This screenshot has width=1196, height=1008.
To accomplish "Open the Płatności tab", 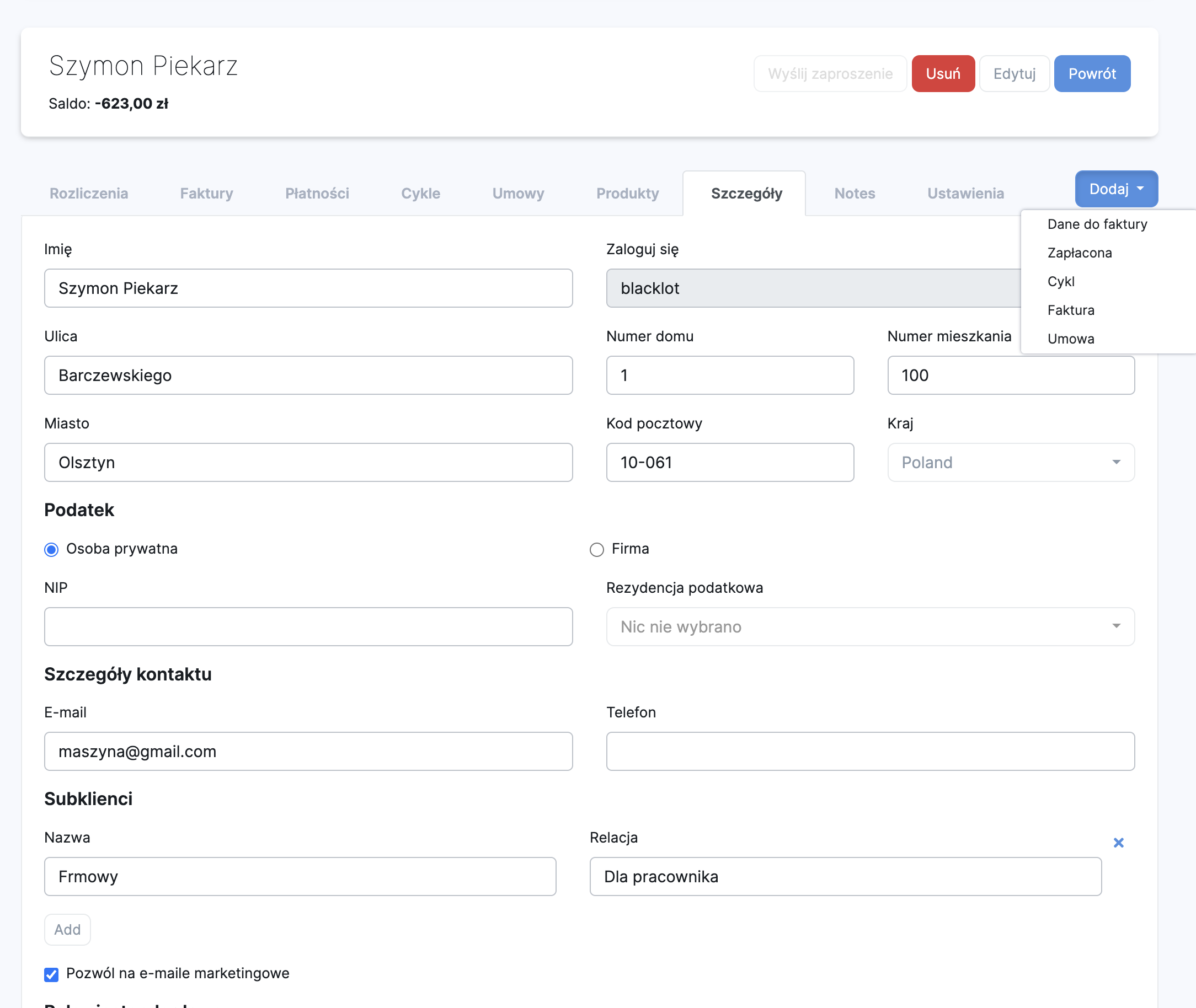I will pyautogui.click(x=317, y=193).
